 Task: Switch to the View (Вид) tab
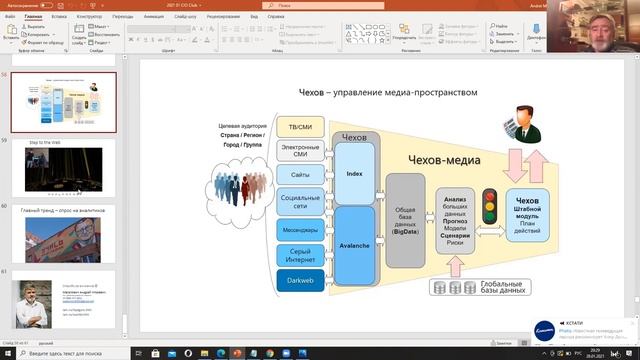coord(254,17)
